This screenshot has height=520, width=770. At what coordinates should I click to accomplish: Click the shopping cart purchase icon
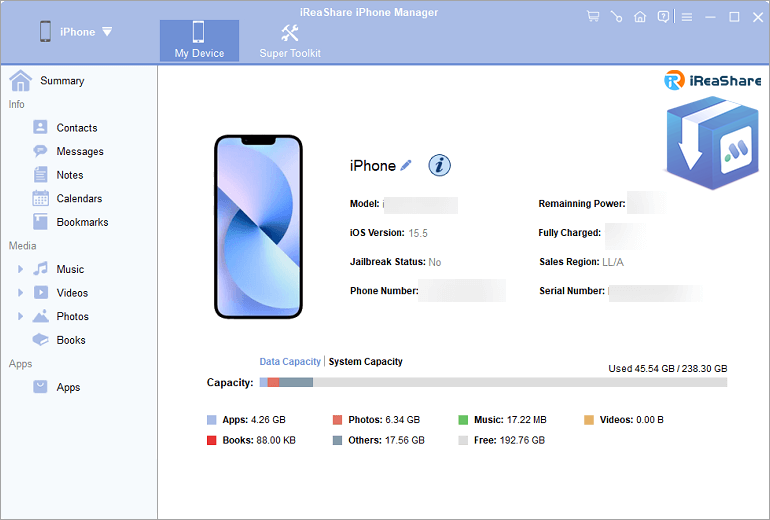point(593,17)
